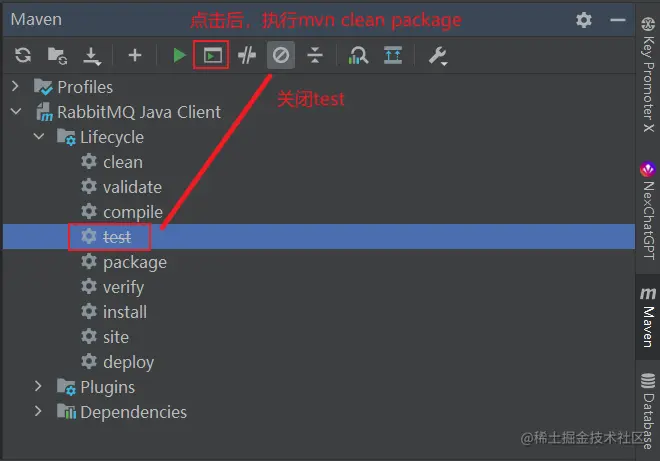The width and height of the screenshot is (660, 461).
Task: Hide the Maven tool window
Action: (617, 20)
